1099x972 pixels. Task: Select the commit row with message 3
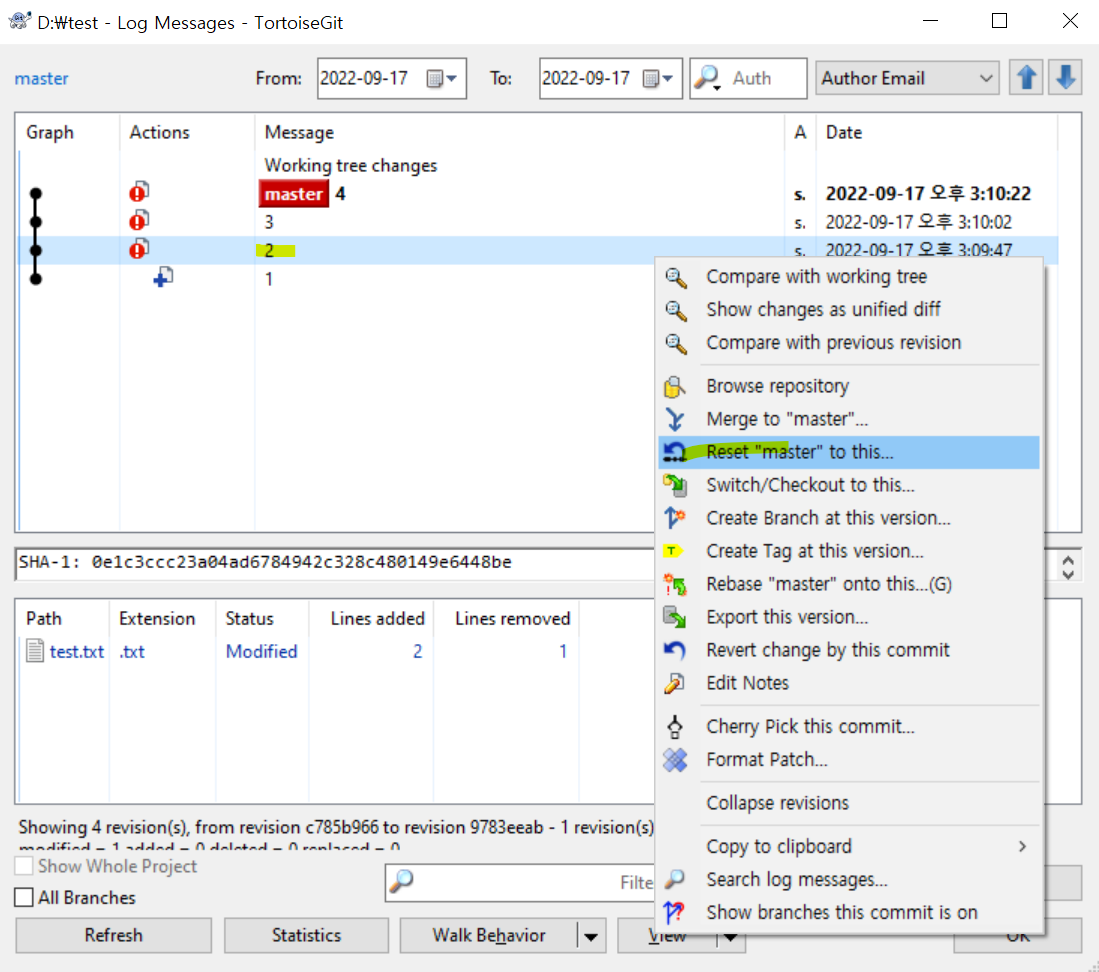click(x=538, y=222)
